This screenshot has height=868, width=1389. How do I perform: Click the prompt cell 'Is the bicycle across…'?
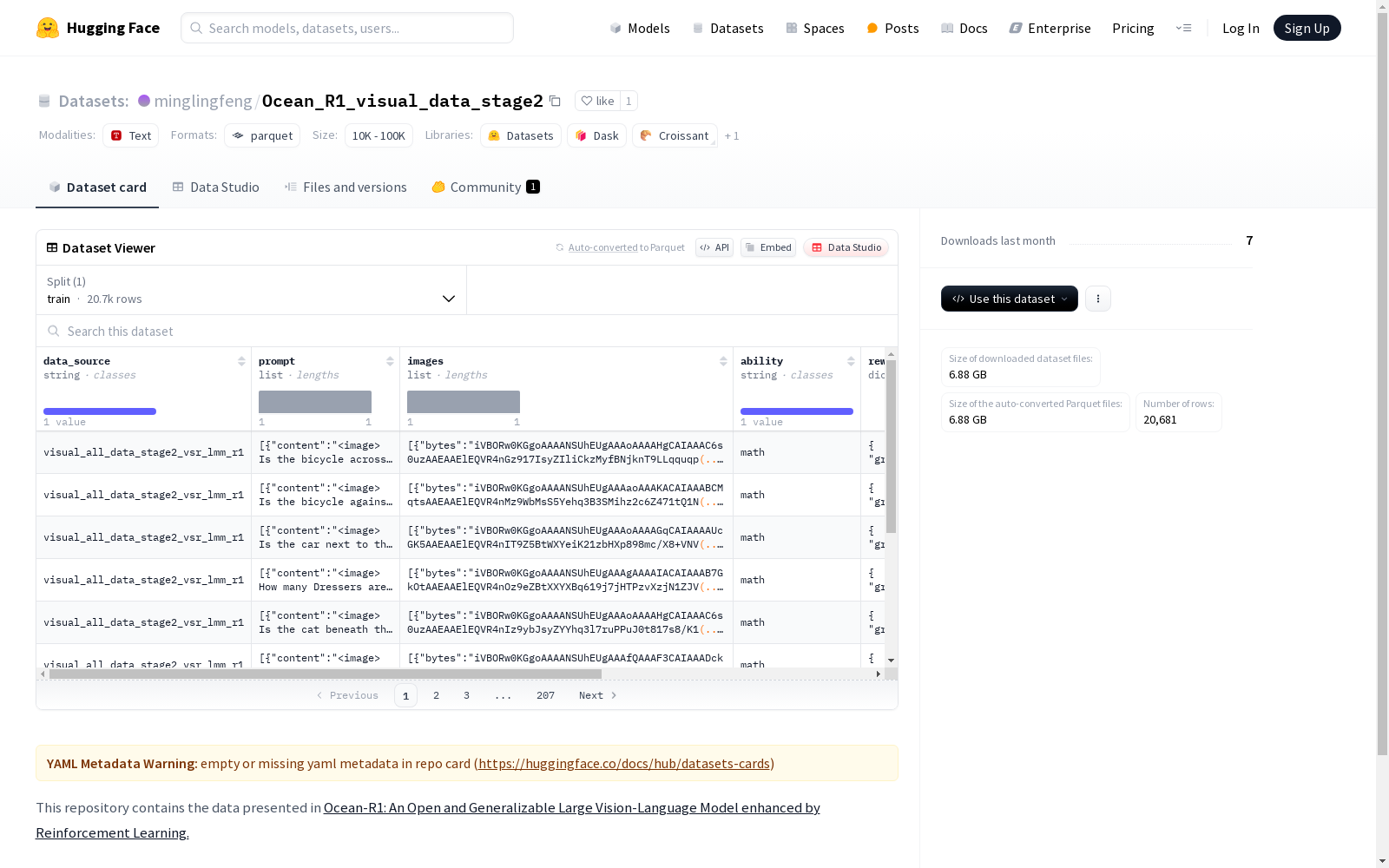point(326,452)
